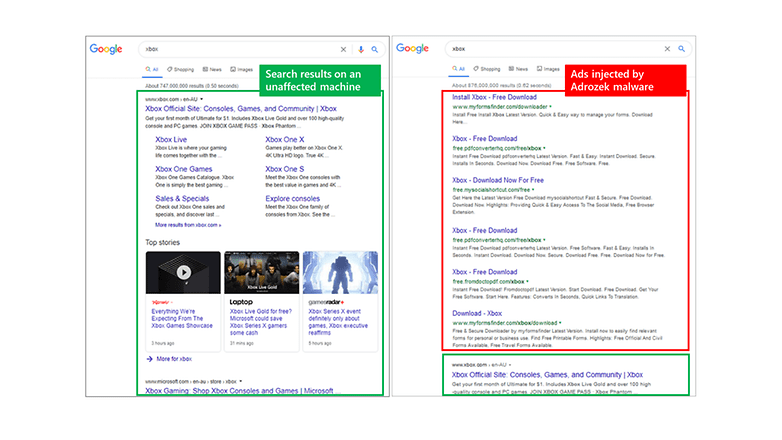
Task: Open Everything We're Expecting story link
Action: 182,318
